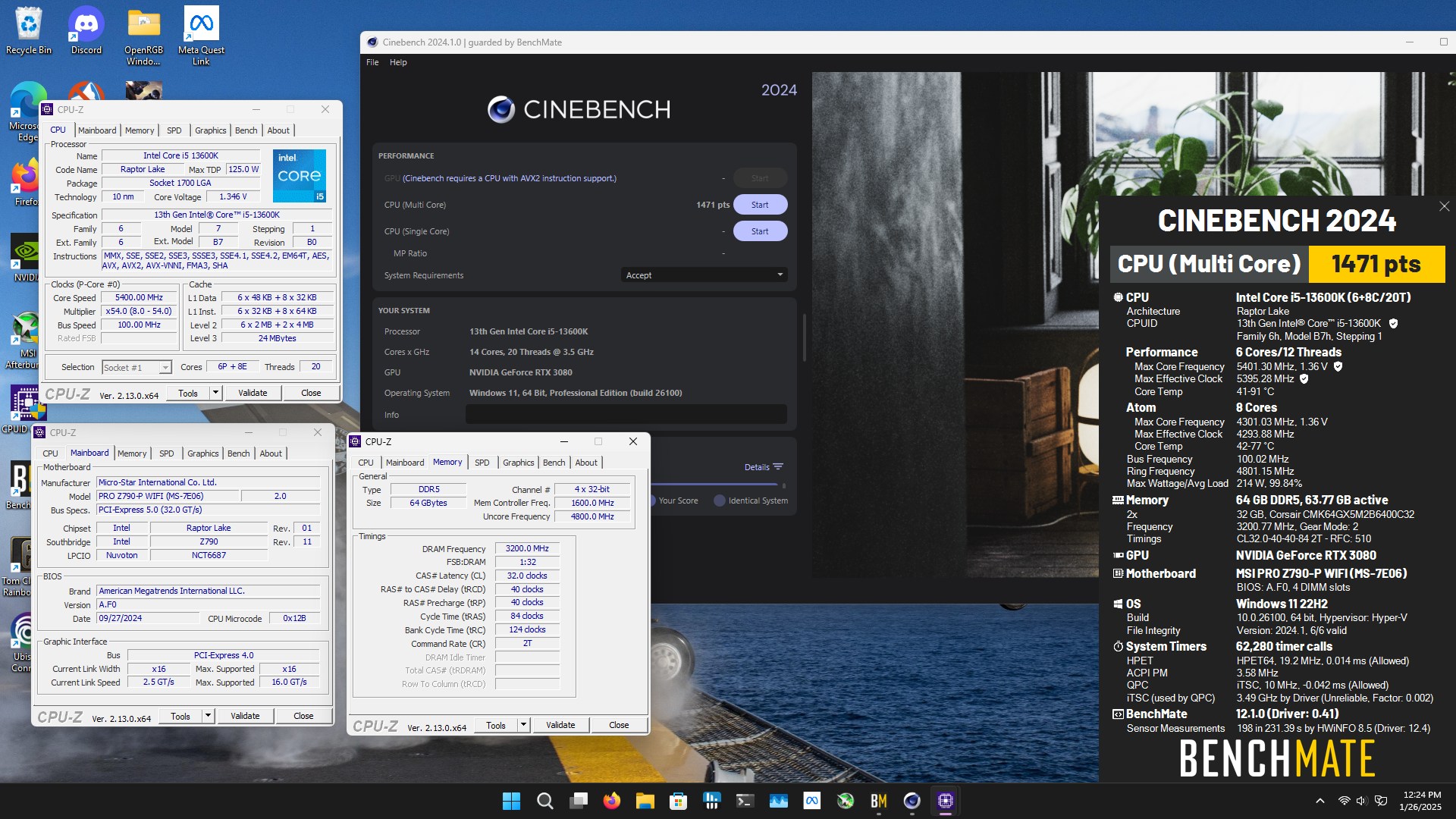Viewport: 1456px width, 819px height.
Task: Click the Cinebench panel vertical scrollbar
Action: coord(805,337)
